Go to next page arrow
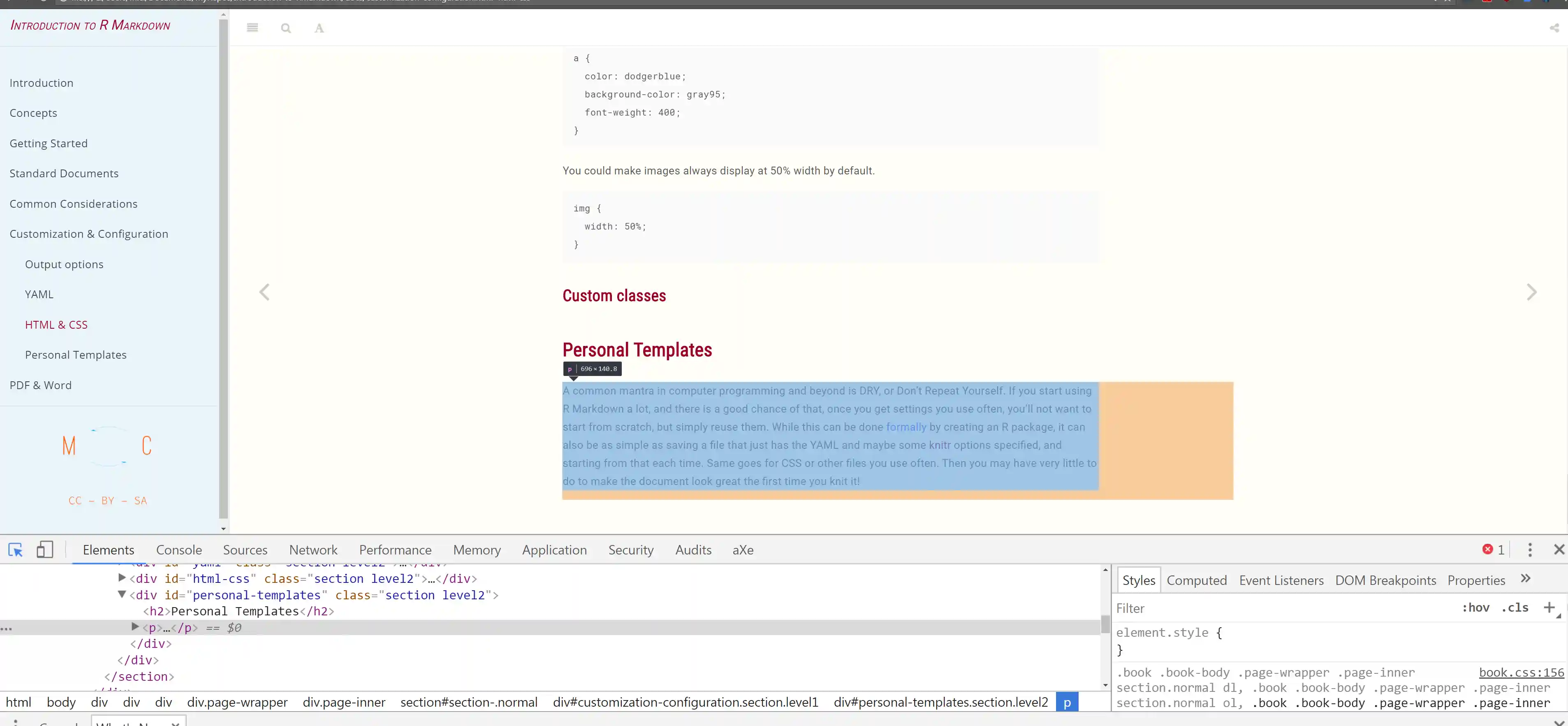Image resolution: width=1568 pixels, height=726 pixels. [1531, 292]
